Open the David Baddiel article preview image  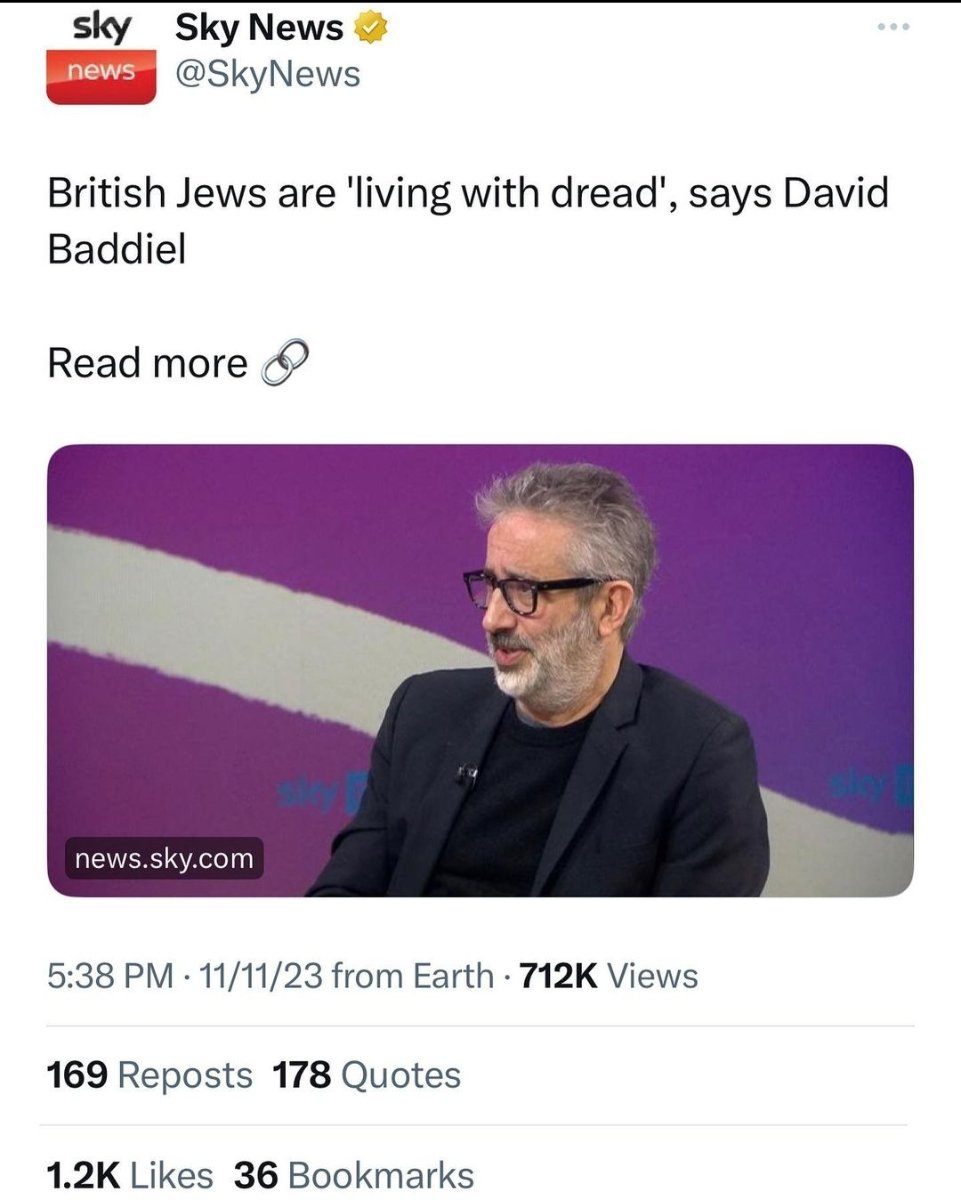[x=480, y=670]
